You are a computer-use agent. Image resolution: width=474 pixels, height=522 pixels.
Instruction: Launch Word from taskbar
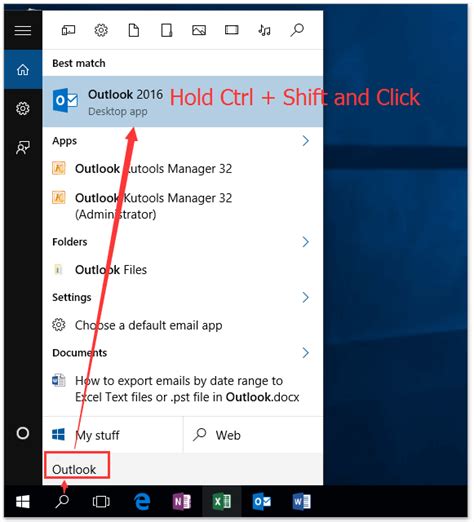click(x=302, y=501)
